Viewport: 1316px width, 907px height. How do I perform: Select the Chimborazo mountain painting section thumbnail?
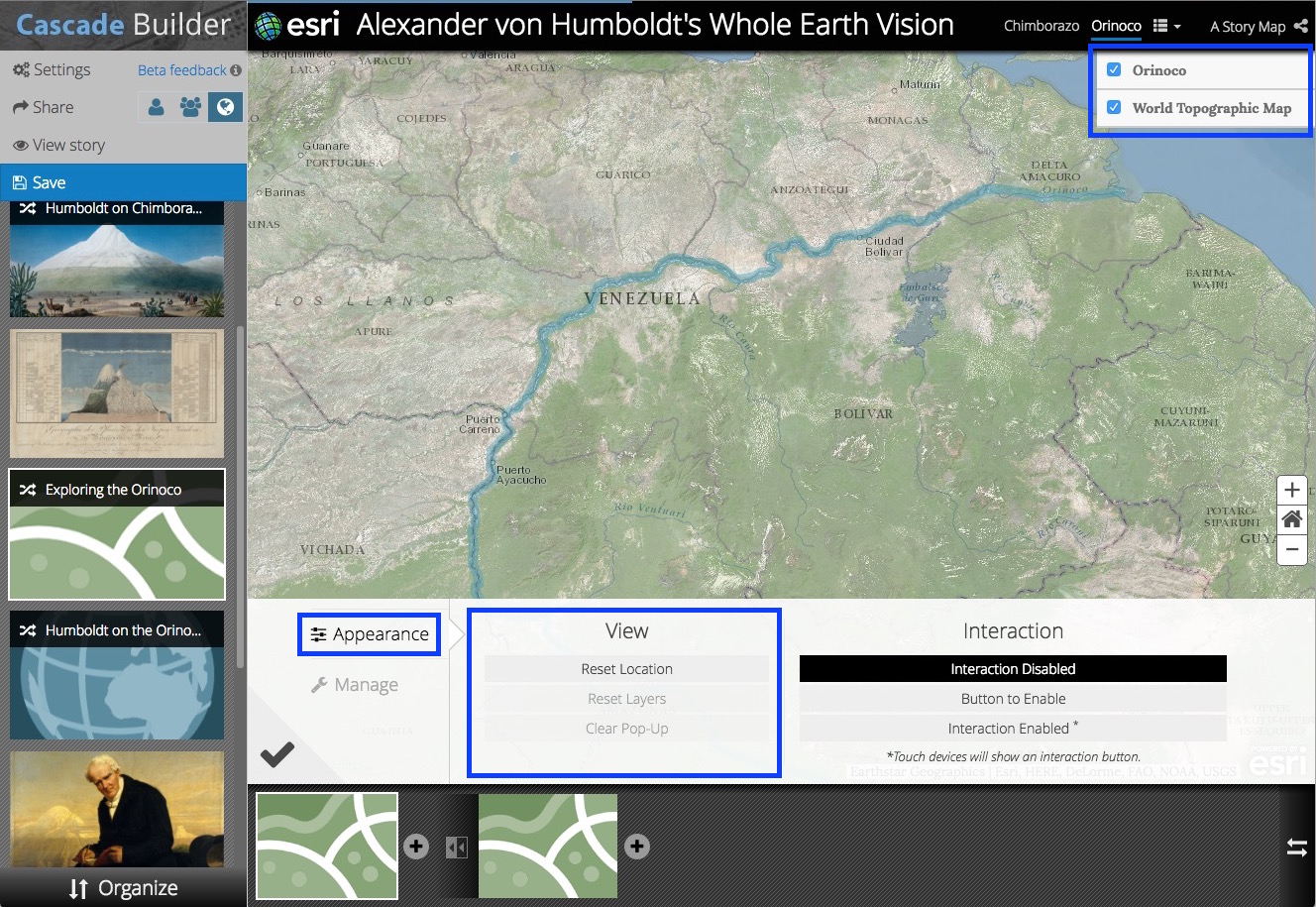(x=117, y=271)
